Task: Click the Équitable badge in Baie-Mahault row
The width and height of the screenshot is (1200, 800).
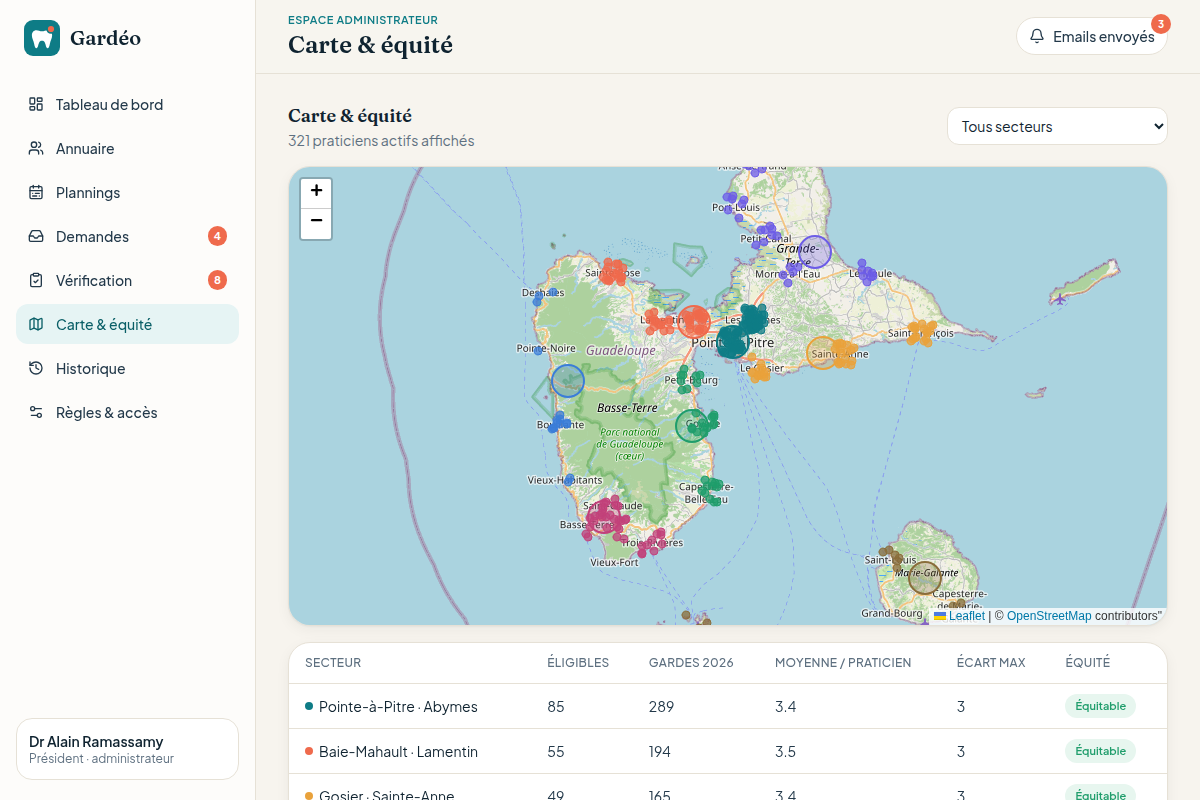Action: tap(1100, 751)
